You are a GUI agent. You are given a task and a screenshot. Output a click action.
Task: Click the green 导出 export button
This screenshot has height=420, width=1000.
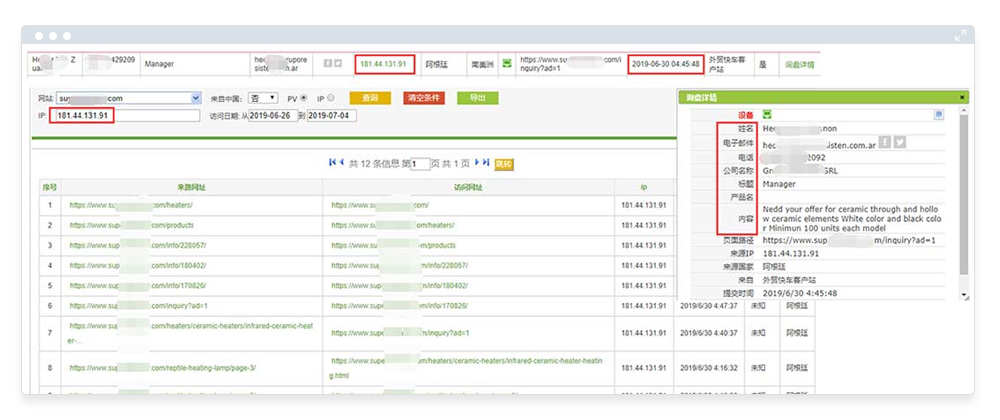point(477,98)
